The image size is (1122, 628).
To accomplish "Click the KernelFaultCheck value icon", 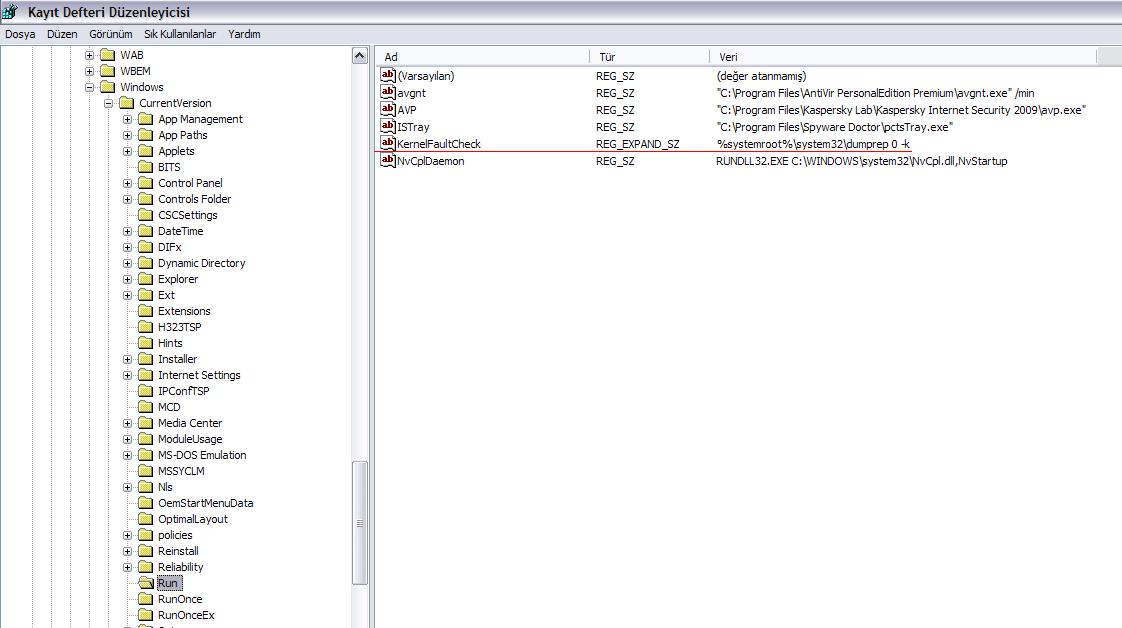I will tap(388, 144).
